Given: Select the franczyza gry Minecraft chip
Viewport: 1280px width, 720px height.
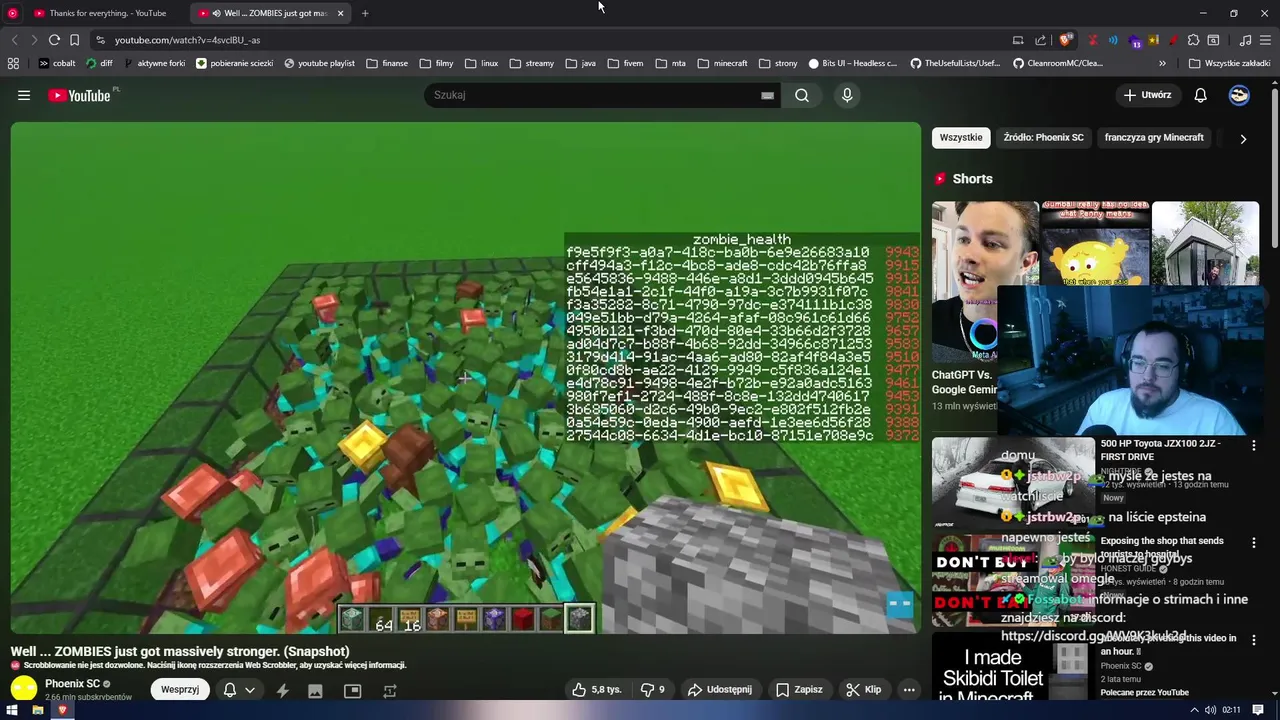Looking at the screenshot, I should tap(1154, 138).
